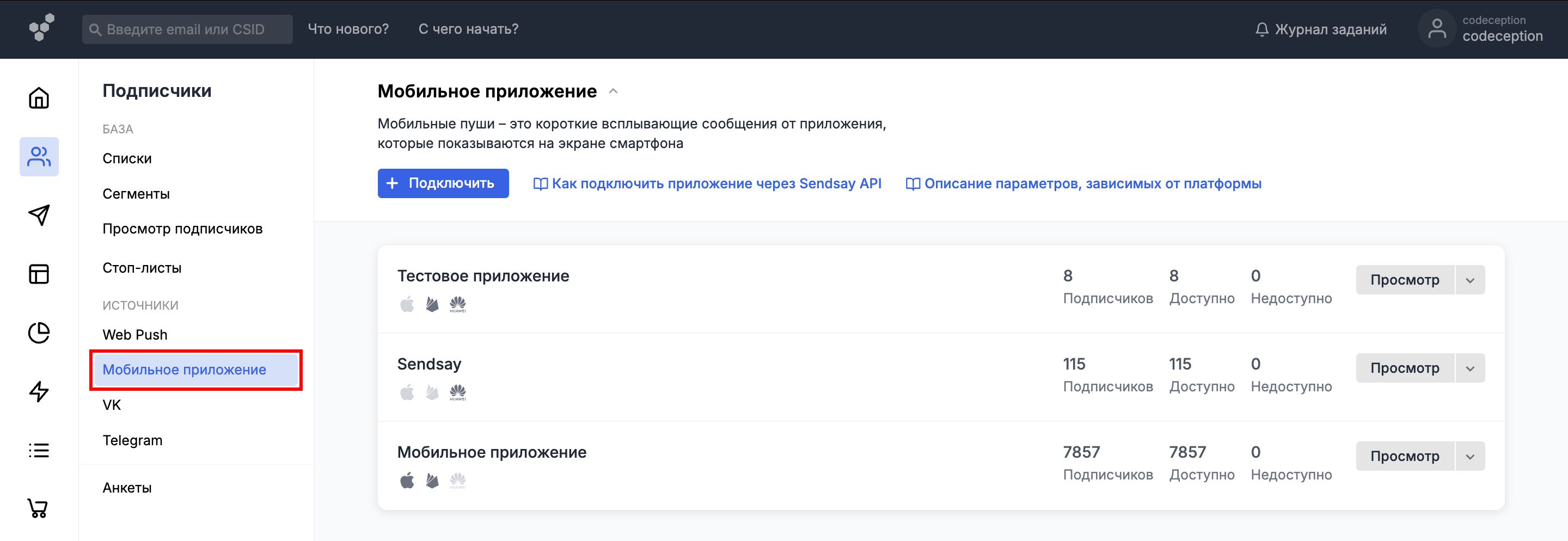Image resolution: width=1568 pixels, height=541 pixels.
Task: Focus the email or CSID search field
Action: pos(187,29)
